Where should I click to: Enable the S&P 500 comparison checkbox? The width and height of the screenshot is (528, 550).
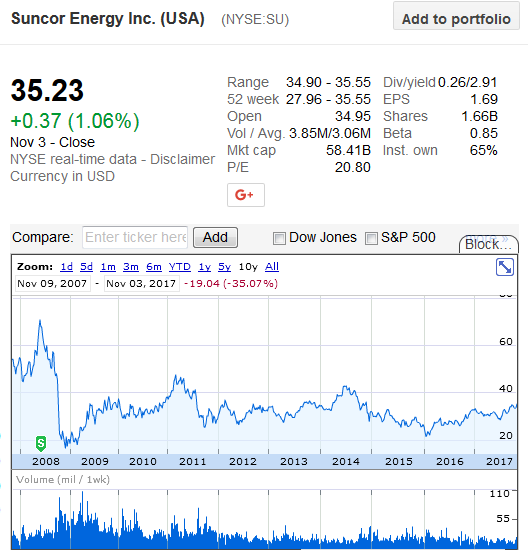(x=371, y=238)
